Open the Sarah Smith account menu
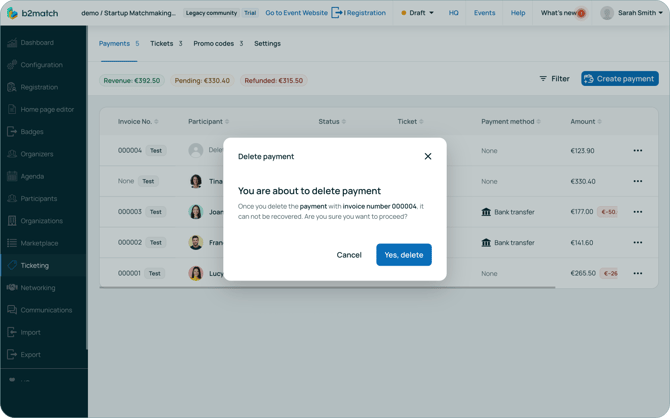Viewport: 670px width, 418px height. 632,13
